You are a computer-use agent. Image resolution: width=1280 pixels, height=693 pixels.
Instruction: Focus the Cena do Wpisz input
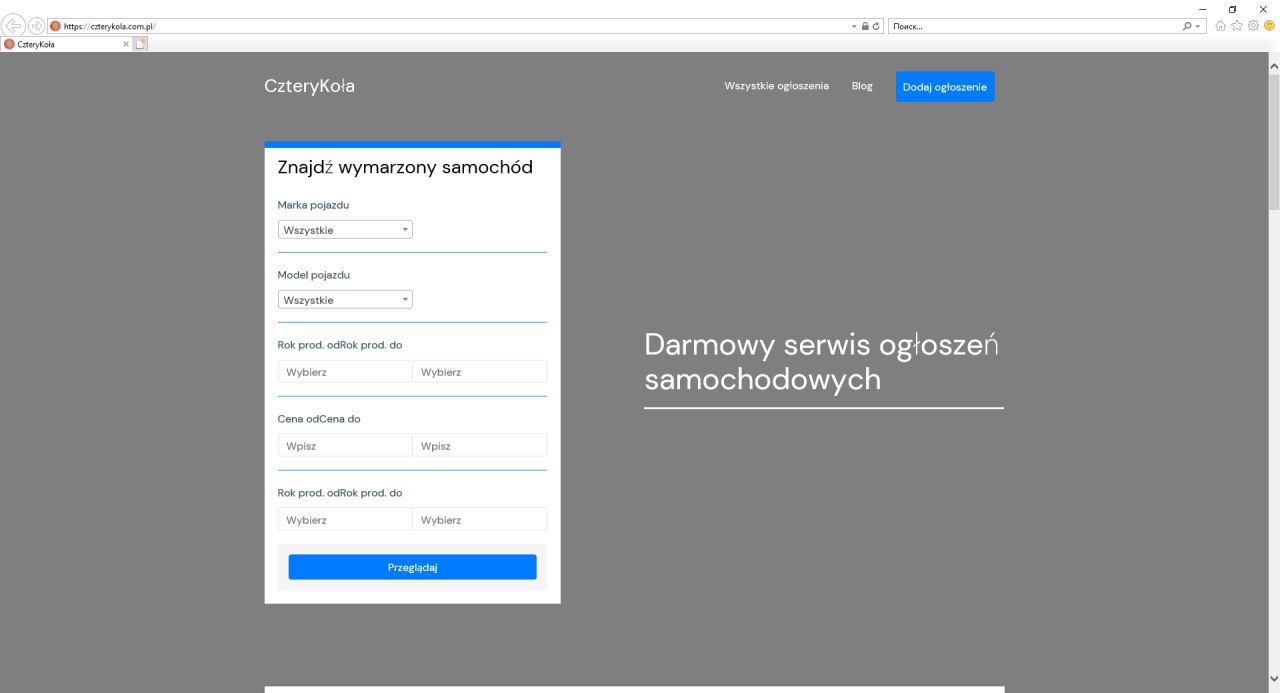(480, 446)
